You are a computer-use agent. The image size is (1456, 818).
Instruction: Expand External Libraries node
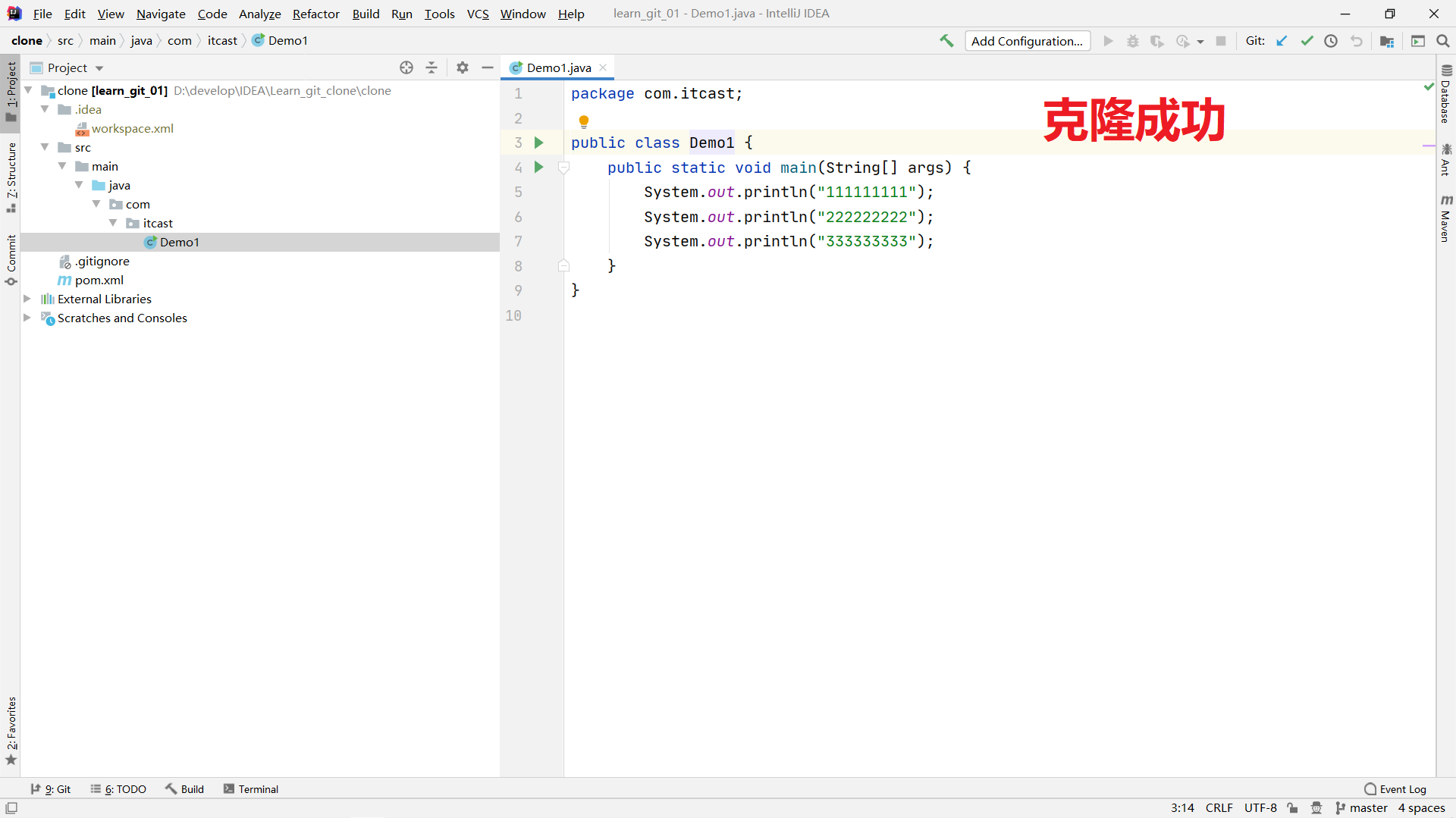coord(27,299)
